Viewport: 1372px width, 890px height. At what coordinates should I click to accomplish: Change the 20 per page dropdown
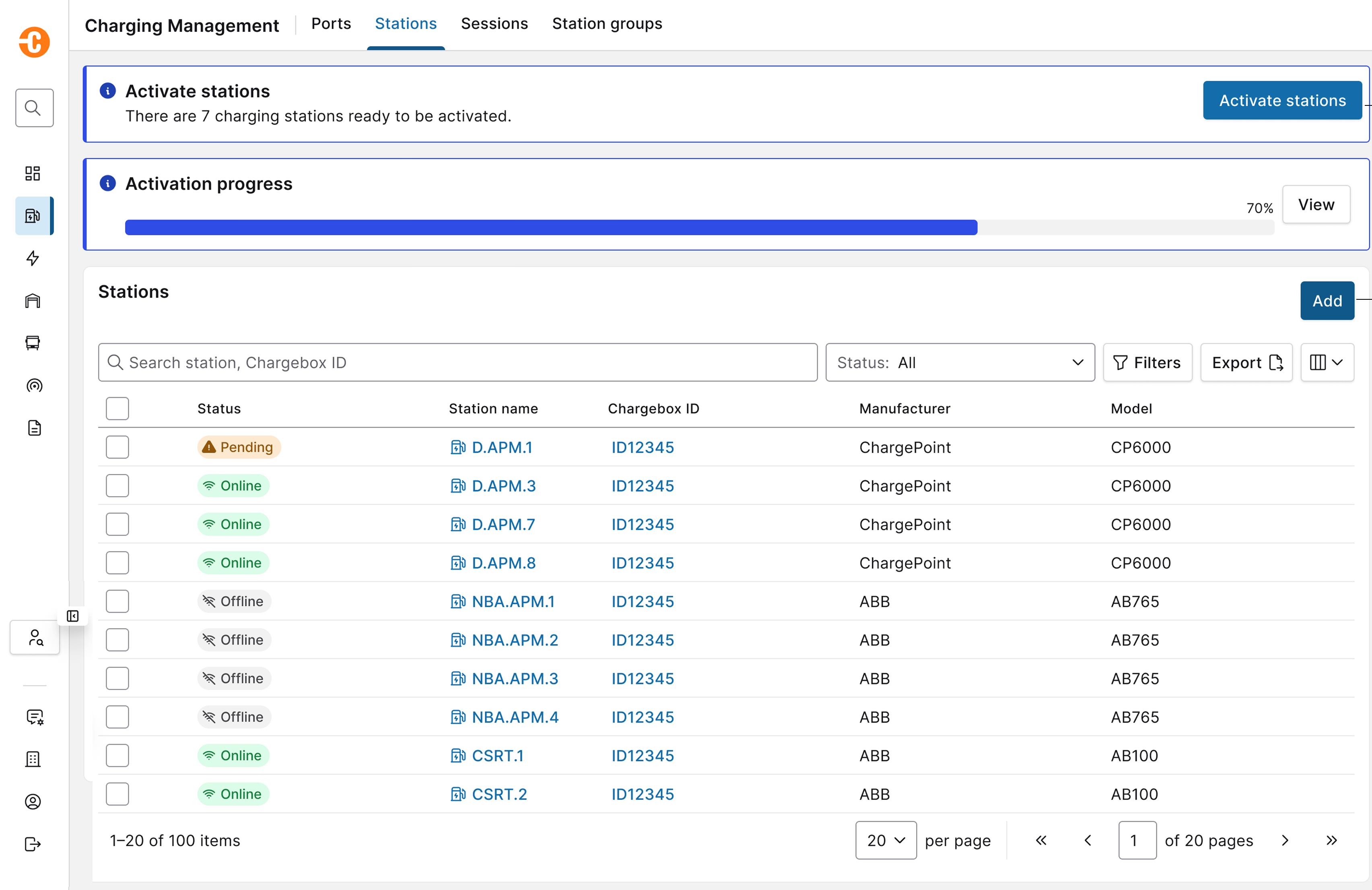(x=886, y=841)
